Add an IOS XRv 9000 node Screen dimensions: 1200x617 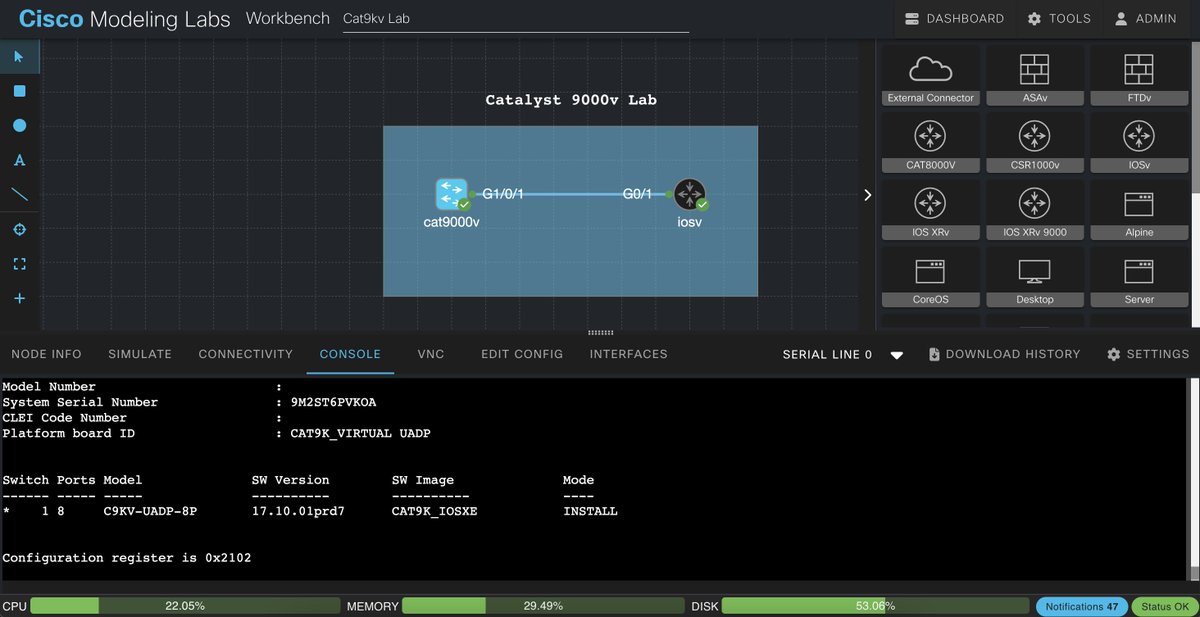click(x=1035, y=210)
